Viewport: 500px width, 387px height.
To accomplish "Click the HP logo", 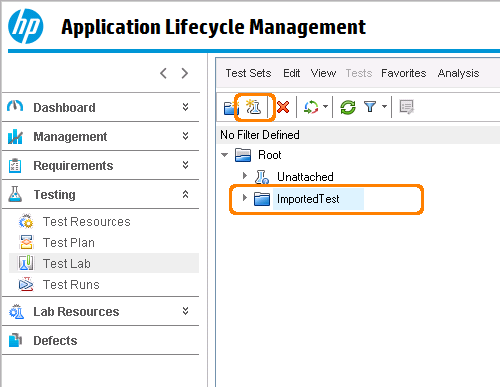I will (26, 26).
